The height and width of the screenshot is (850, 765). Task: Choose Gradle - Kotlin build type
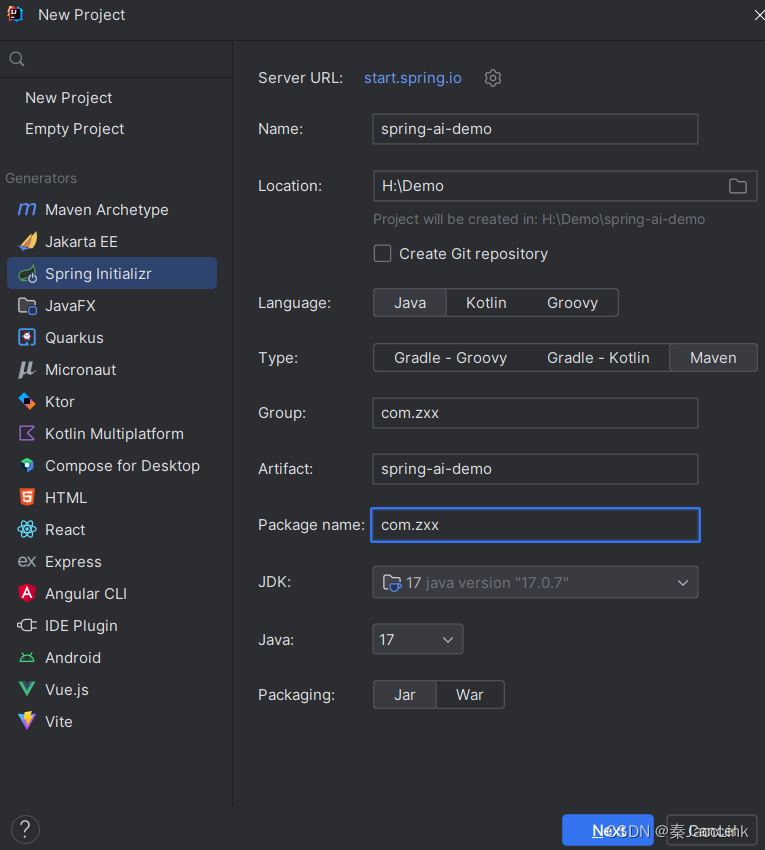click(x=598, y=358)
